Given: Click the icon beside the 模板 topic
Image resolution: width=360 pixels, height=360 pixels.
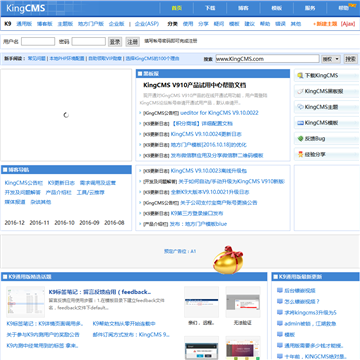Looking at the screenshot, I should click(280, 334).
